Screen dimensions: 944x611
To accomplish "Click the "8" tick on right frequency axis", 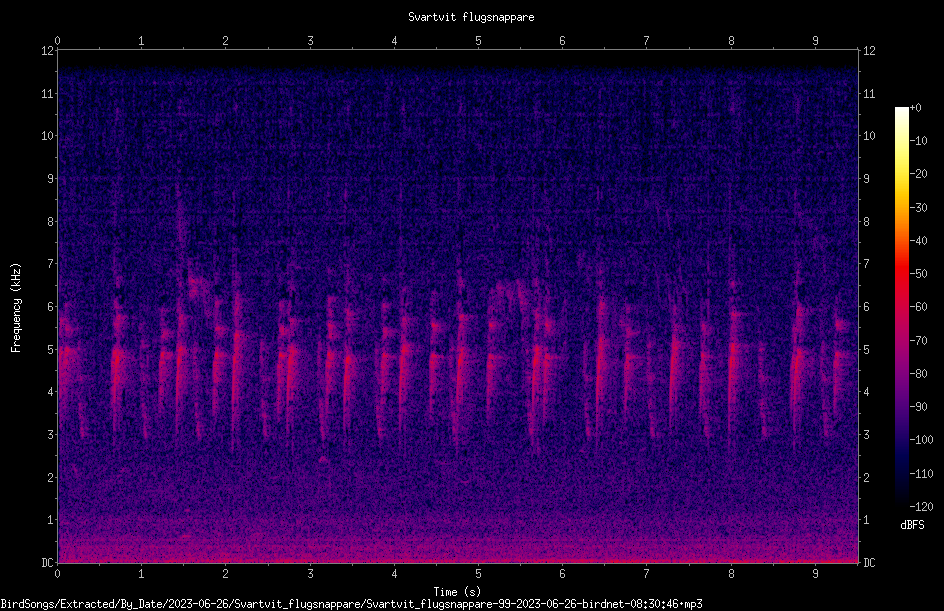I will [867, 222].
